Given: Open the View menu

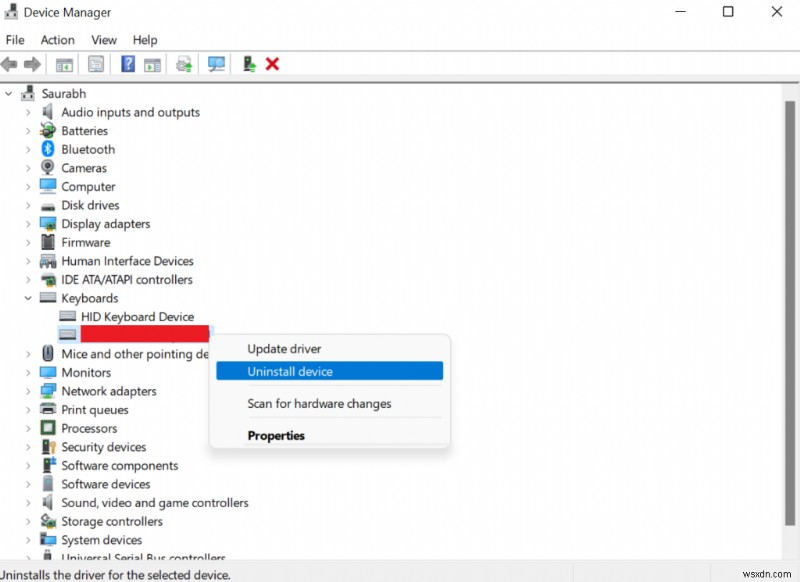Looking at the screenshot, I should point(104,40).
